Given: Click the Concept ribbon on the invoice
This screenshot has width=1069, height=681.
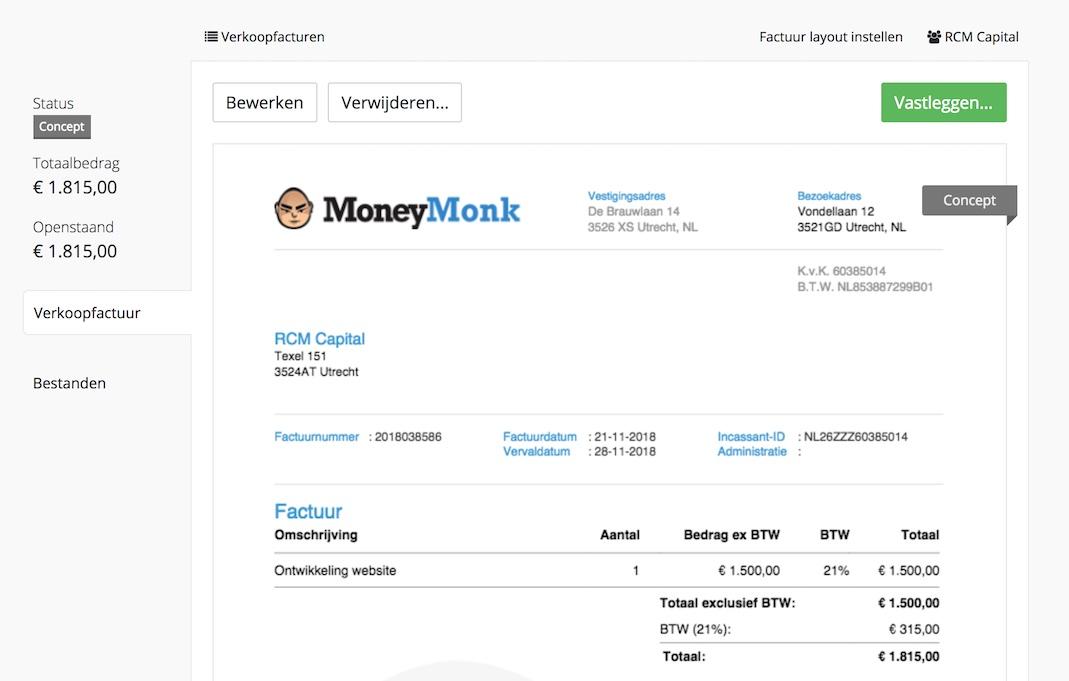Looking at the screenshot, I should [x=968, y=200].
